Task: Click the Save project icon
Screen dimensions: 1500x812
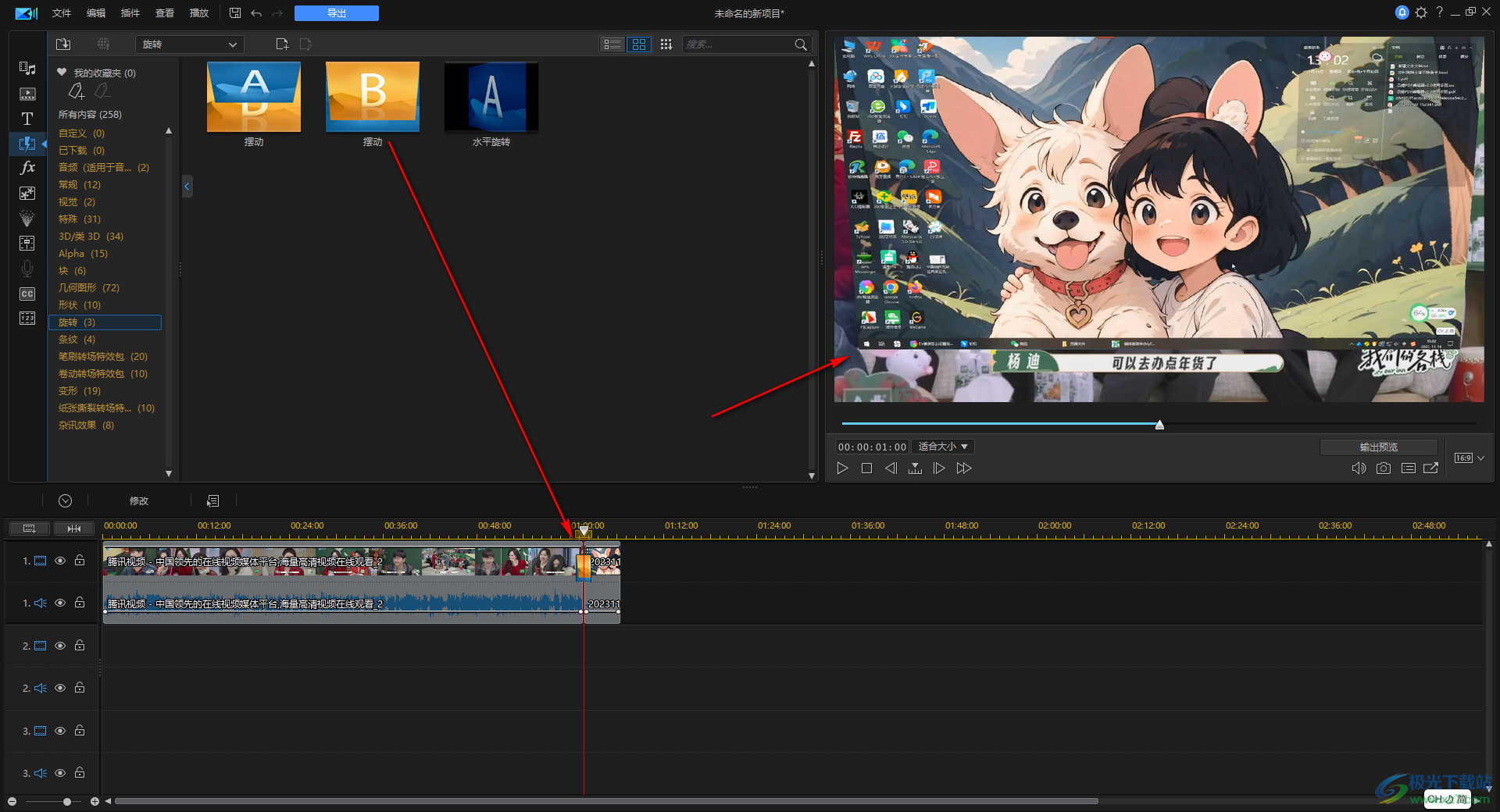Action: tap(235, 13)
